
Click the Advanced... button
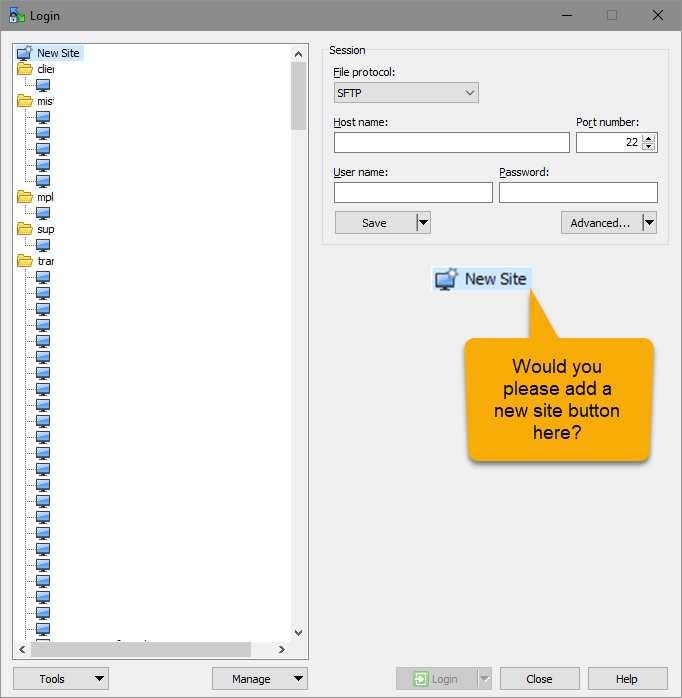point(600,223)
